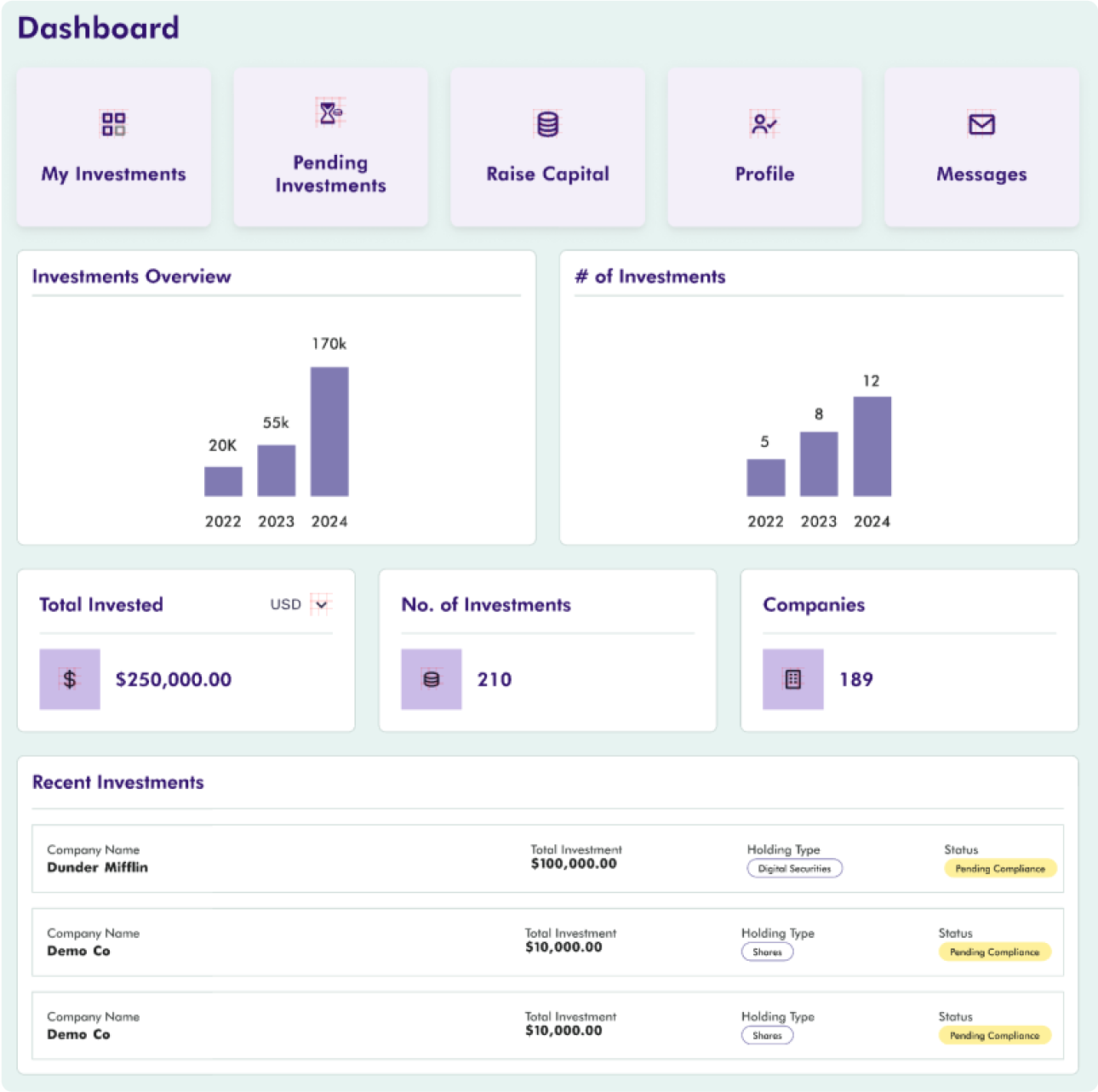Click the 55k bar for 2023
Viewport: 1098px width, 1092px height.
point(277,471)
